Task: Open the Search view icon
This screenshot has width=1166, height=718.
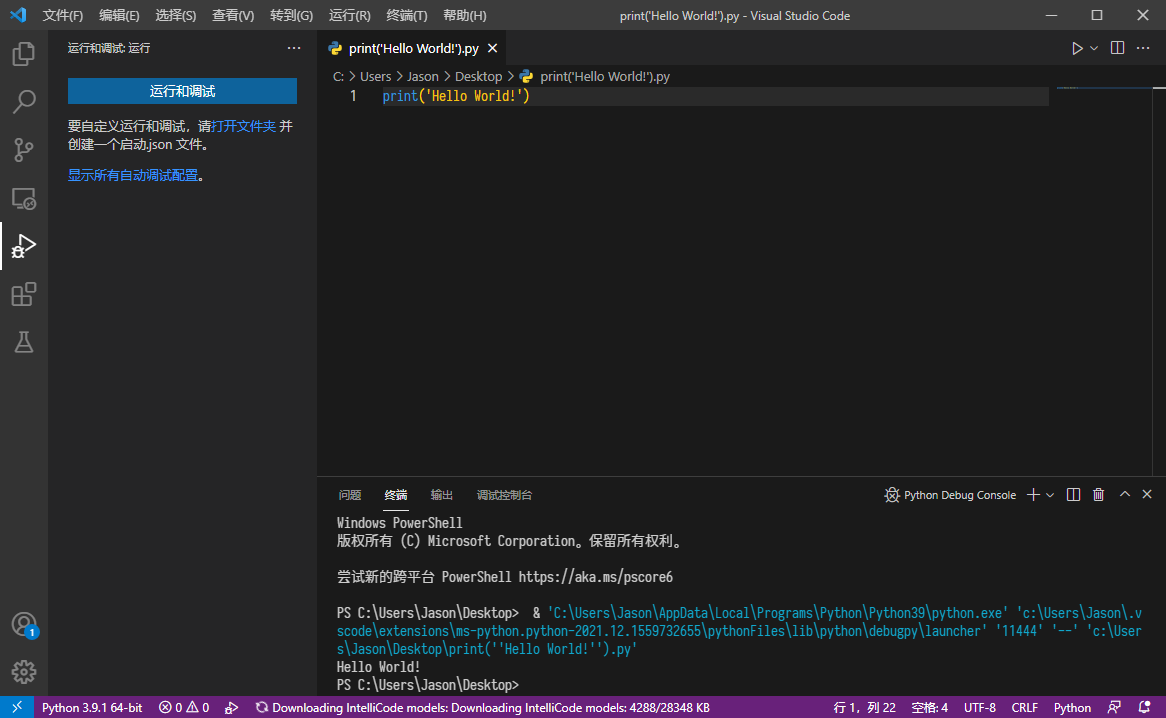Action: tap(23, 101)
